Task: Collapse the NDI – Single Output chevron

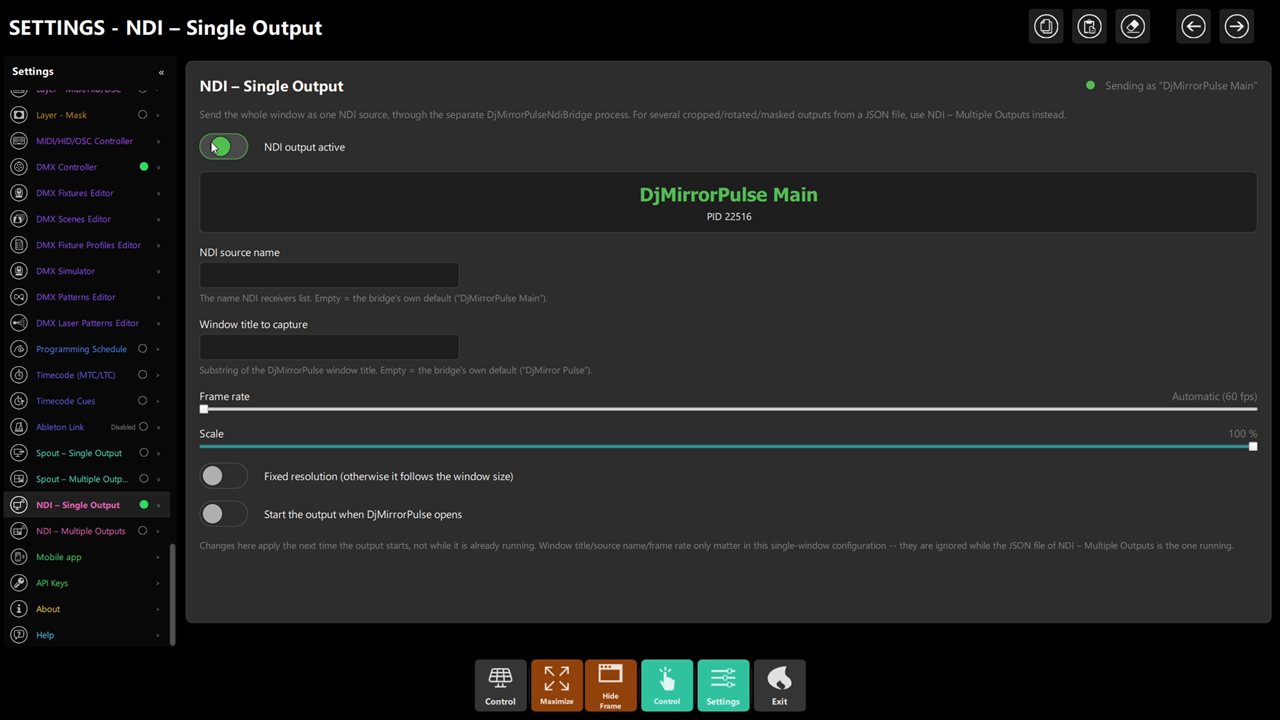Action: coord(158,505)
